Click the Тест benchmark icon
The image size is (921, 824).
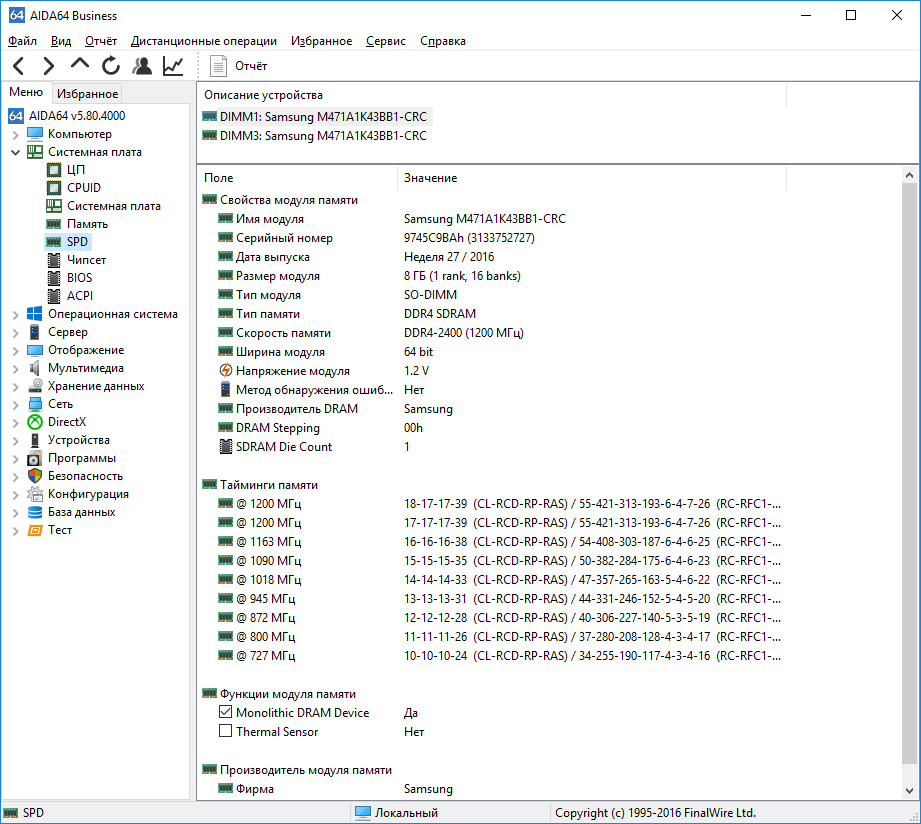click(35, 530)
